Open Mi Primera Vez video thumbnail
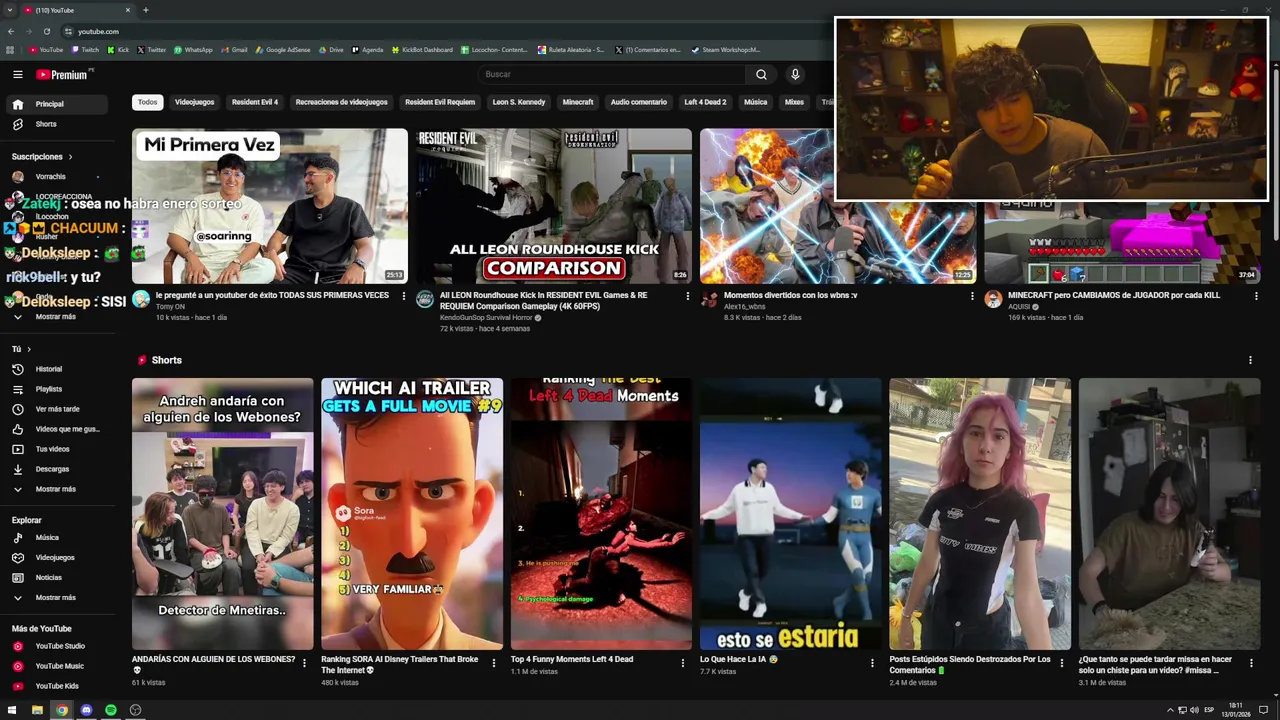The image size is (1280, 720). point(270,206)
